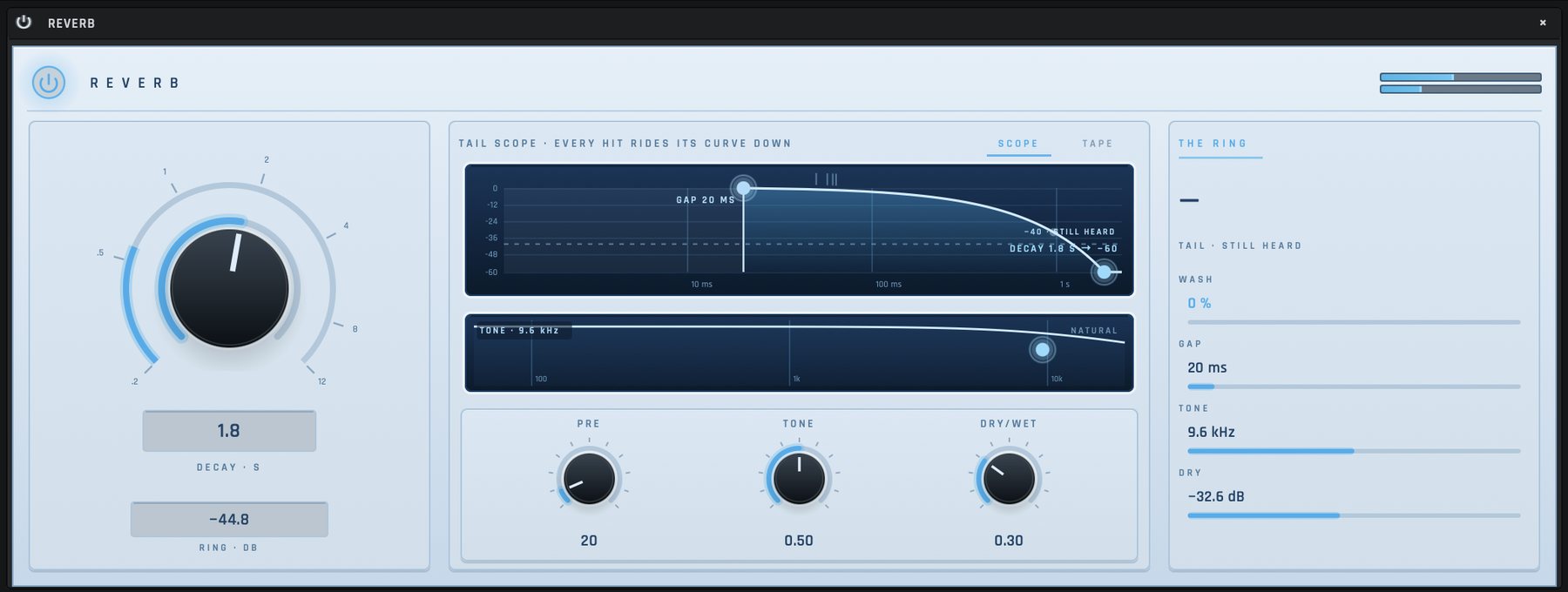The image size is (1568, 592).
Task: Click the PRE knob
Action: tap(589, 479)
